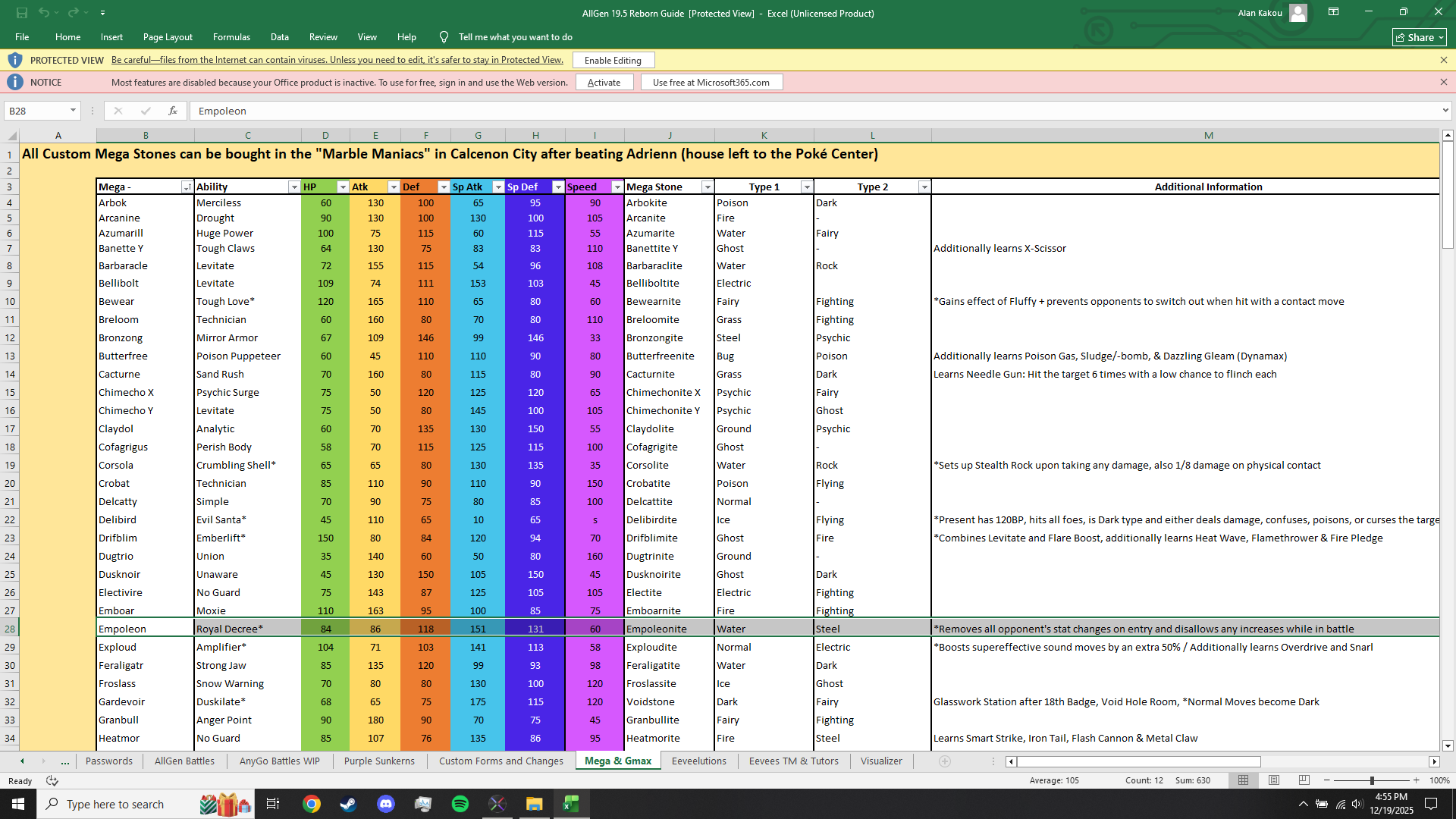The image size is (1456, 819).
Task: Click the Enable Editing button
Action: coord(613,61)
